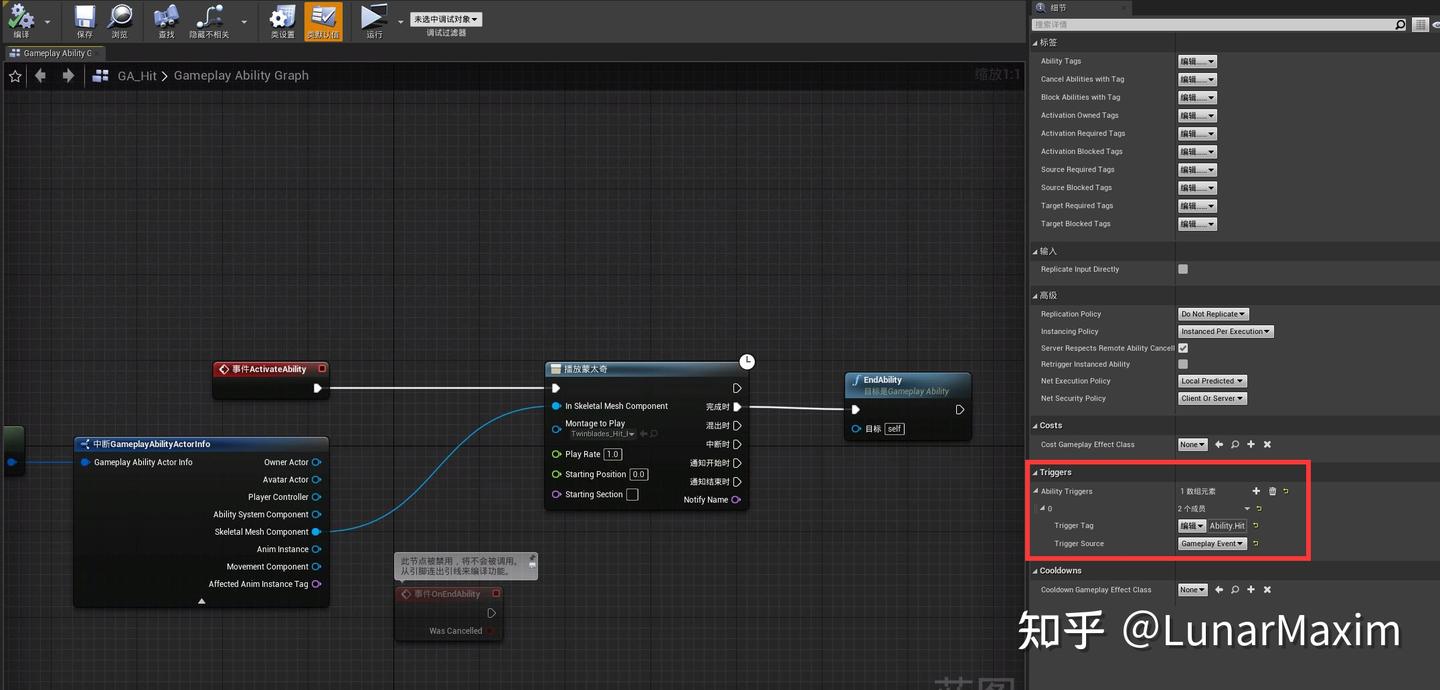Toggle Replicate Input Directly checkbox
1440x690 pixels.
(1183, 269)
